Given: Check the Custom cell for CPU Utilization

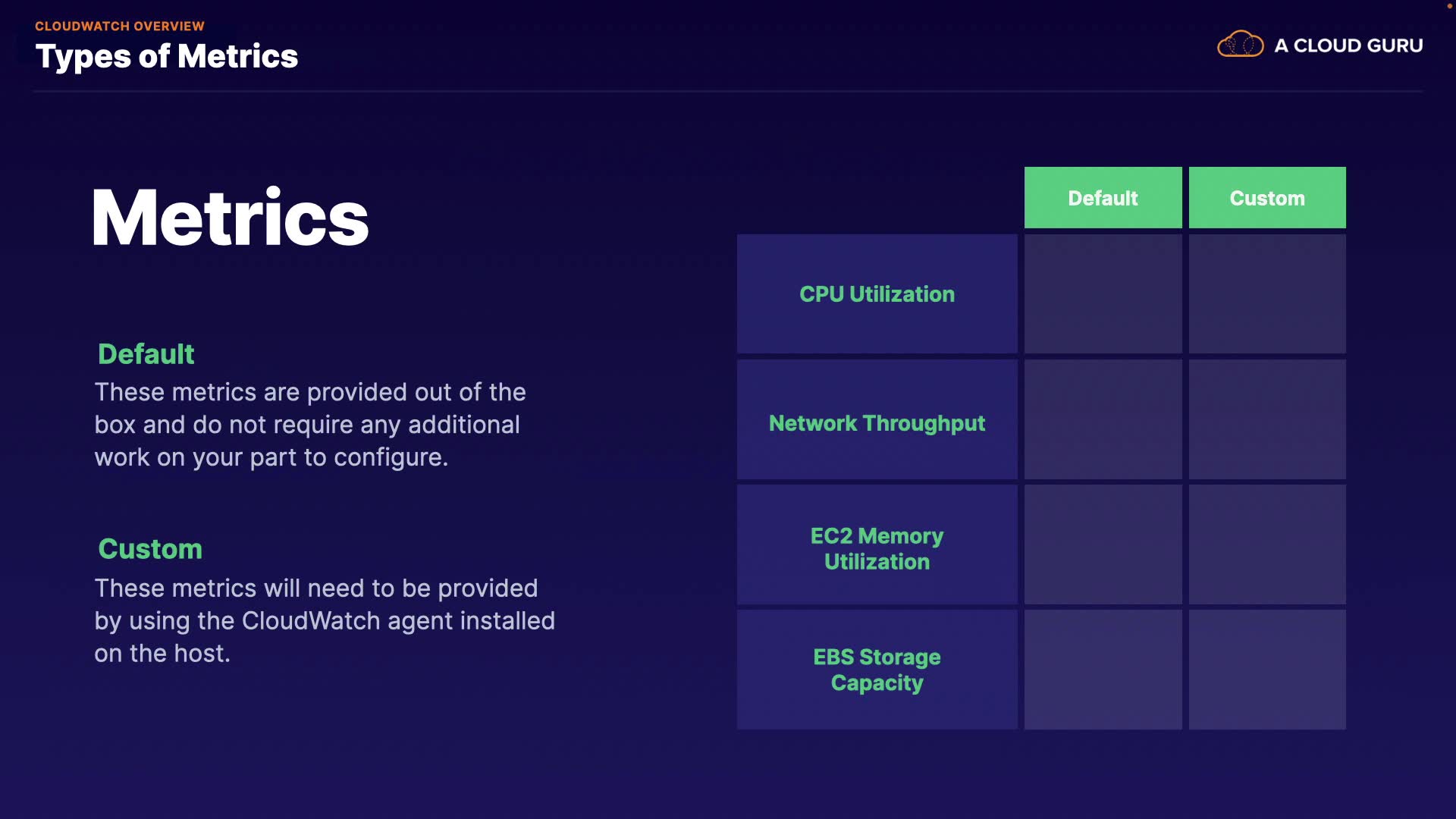Looking at the screenshot, I should pyautogui.click(x=1267, y=294).
